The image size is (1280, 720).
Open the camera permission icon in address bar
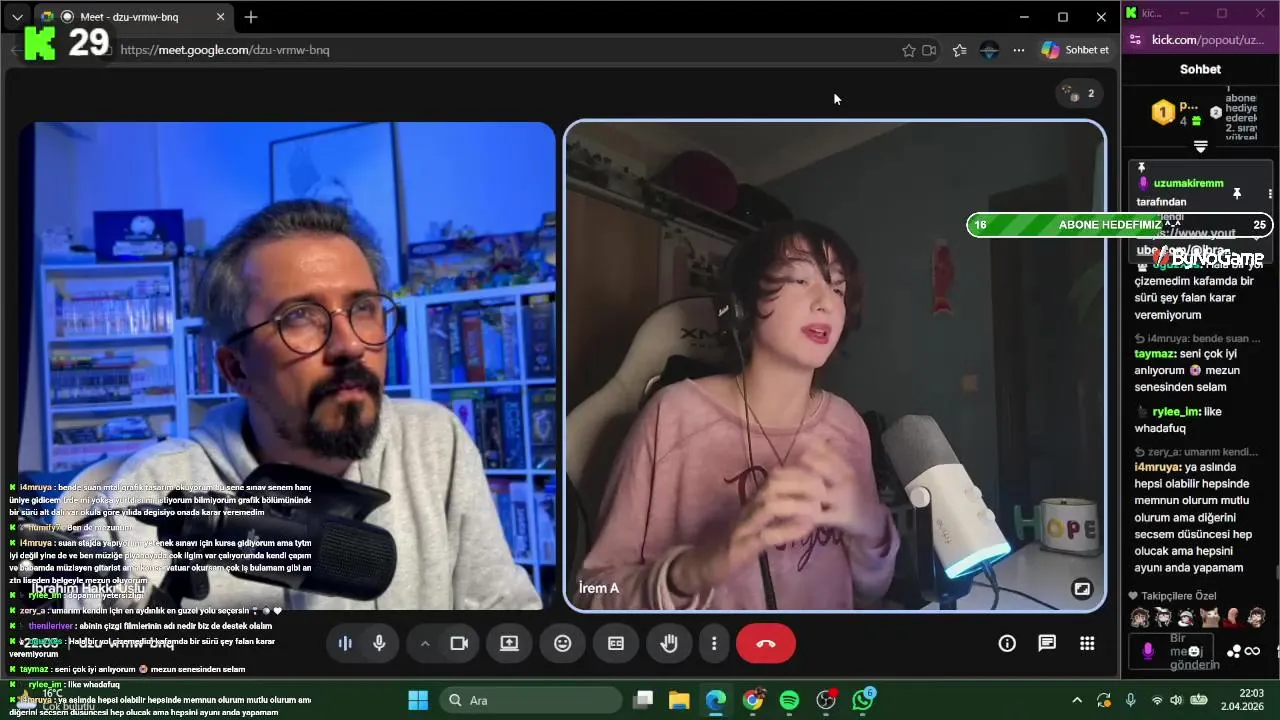[930, 49]
